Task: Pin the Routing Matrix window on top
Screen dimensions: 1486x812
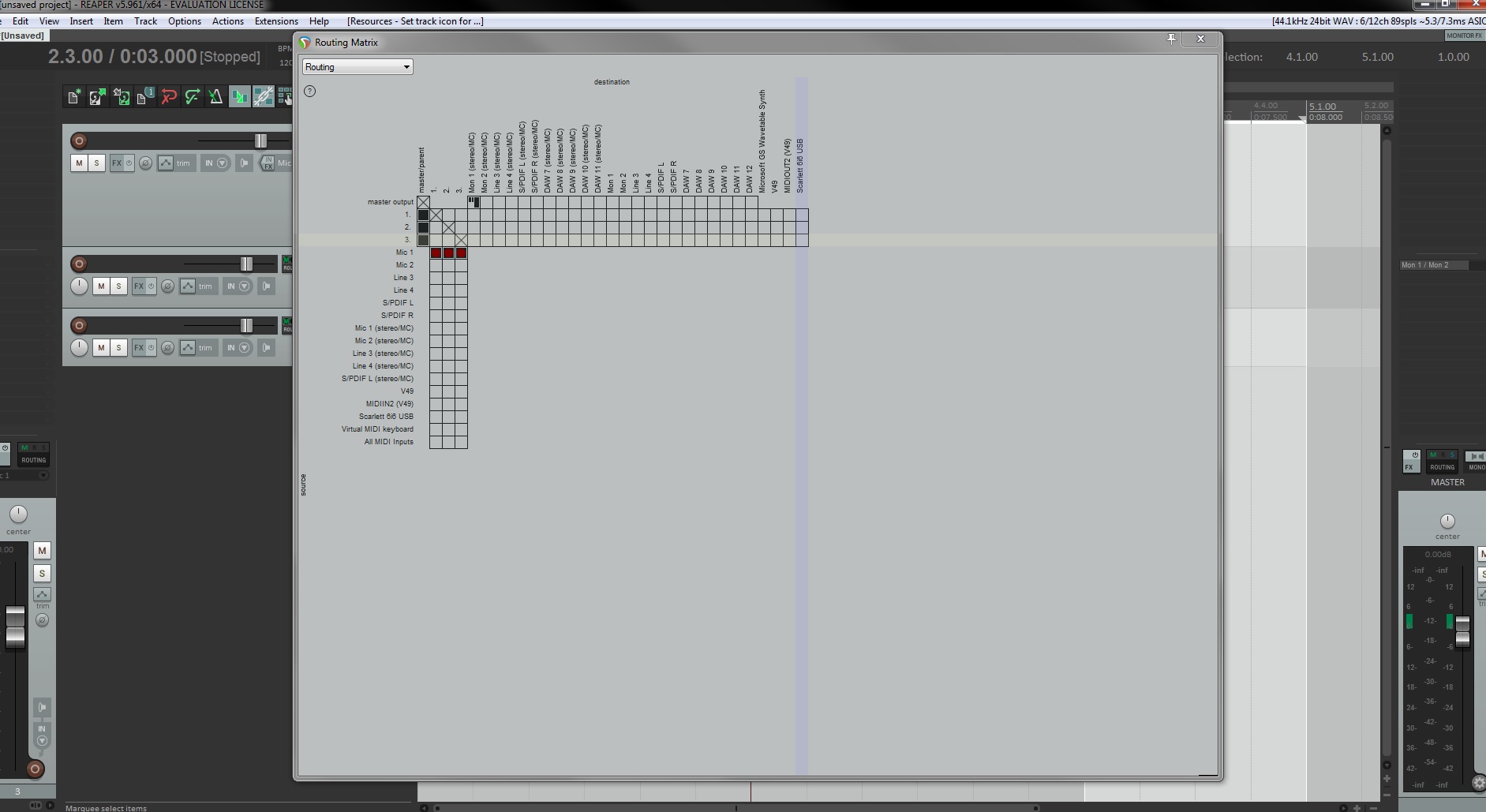Action: pos(1172,39)
